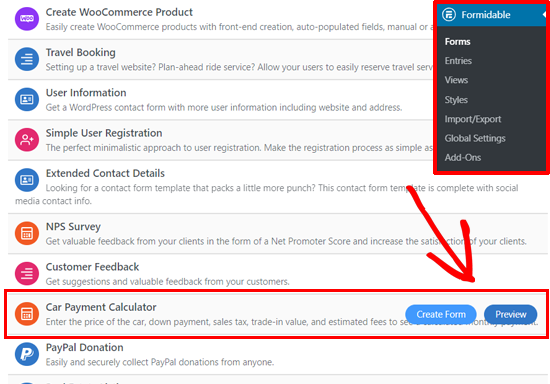
Task: Click the blue PayPal Donation logo icon
Action: [27, 354]
